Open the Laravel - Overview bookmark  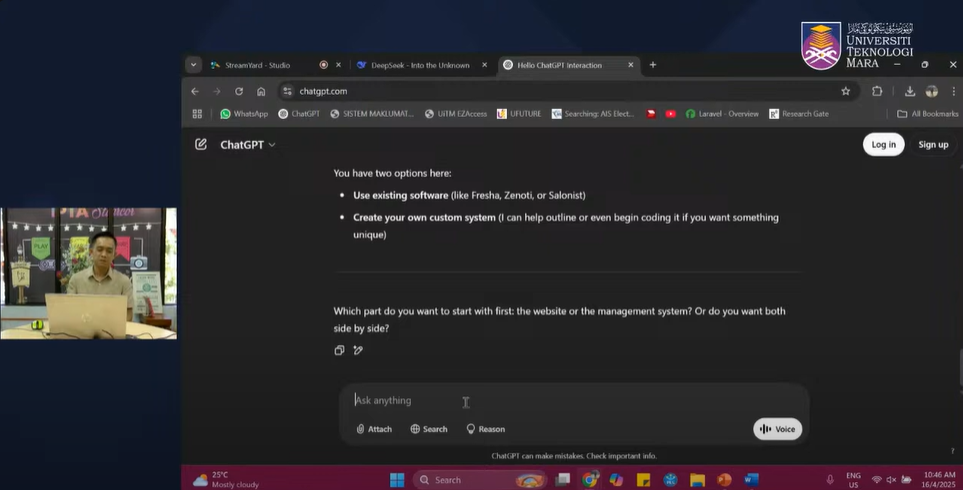coord(722,114)
